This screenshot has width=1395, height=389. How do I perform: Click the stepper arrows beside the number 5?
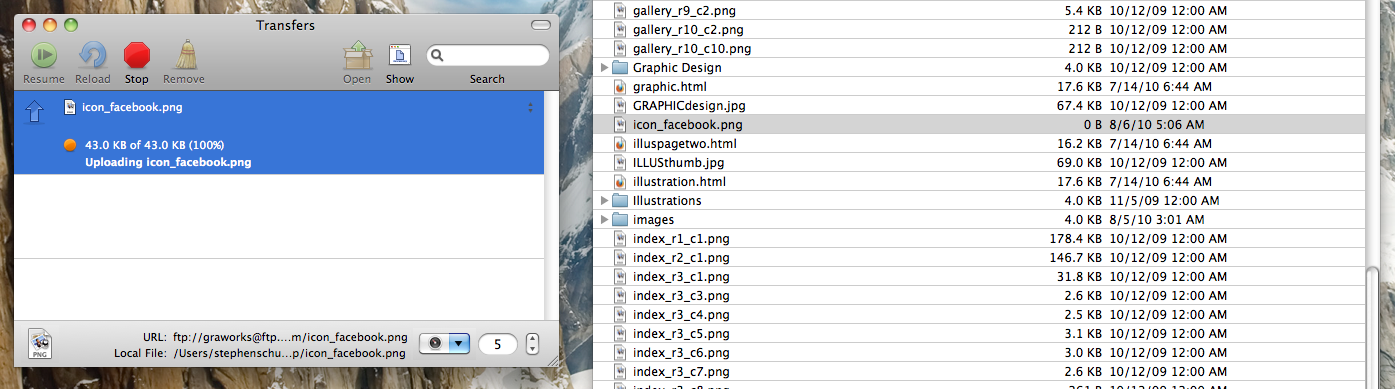(532, 343)
